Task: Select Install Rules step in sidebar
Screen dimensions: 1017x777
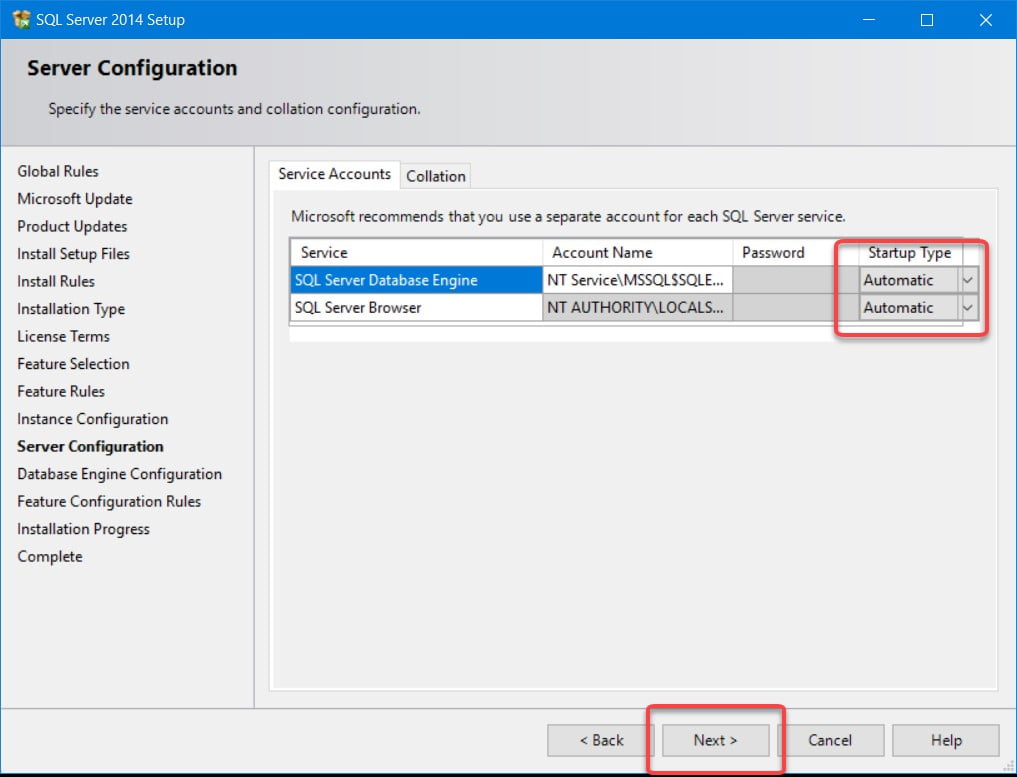Action: point(56,281)
